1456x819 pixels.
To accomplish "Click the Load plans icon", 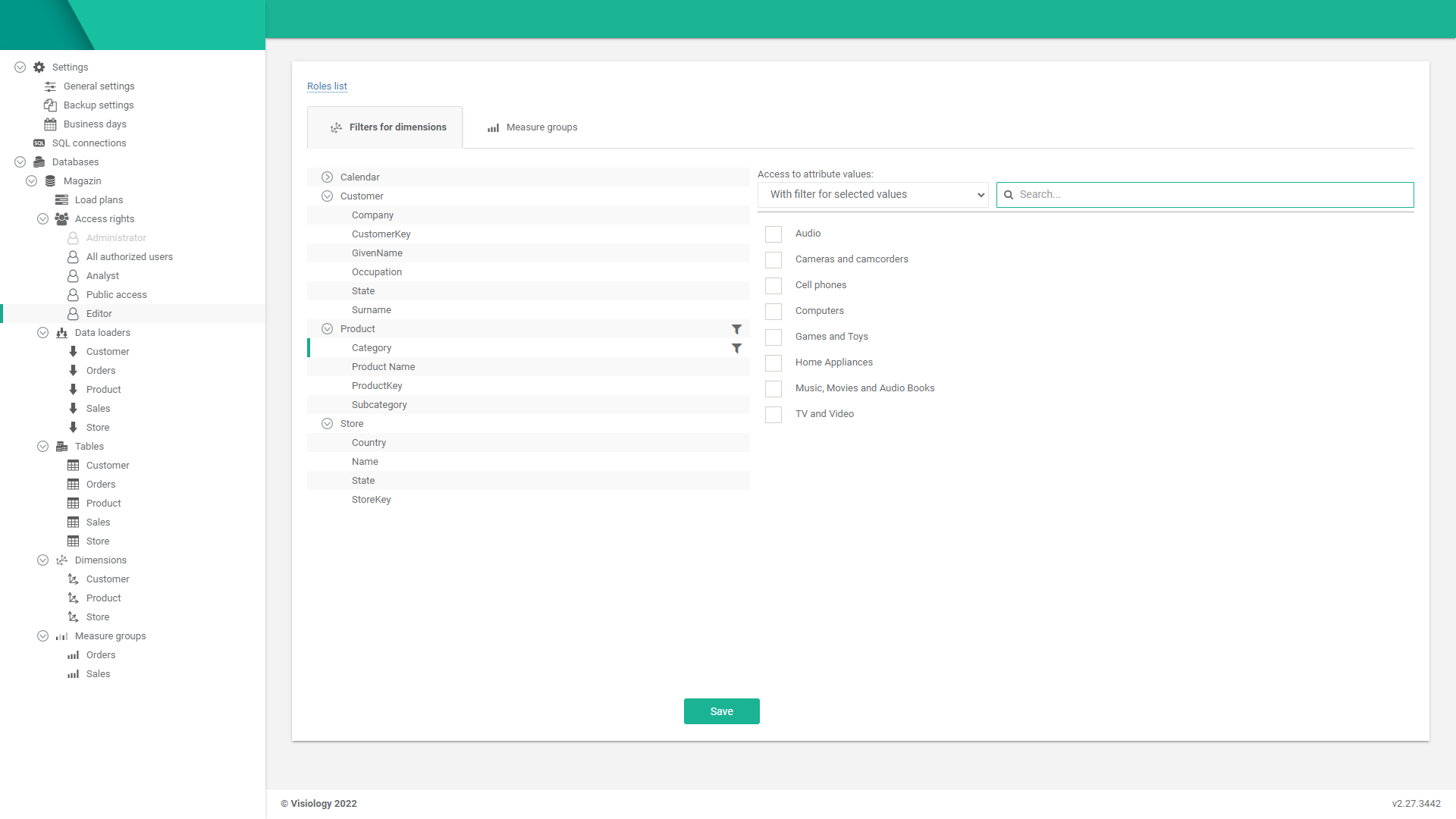I will 61,200.
